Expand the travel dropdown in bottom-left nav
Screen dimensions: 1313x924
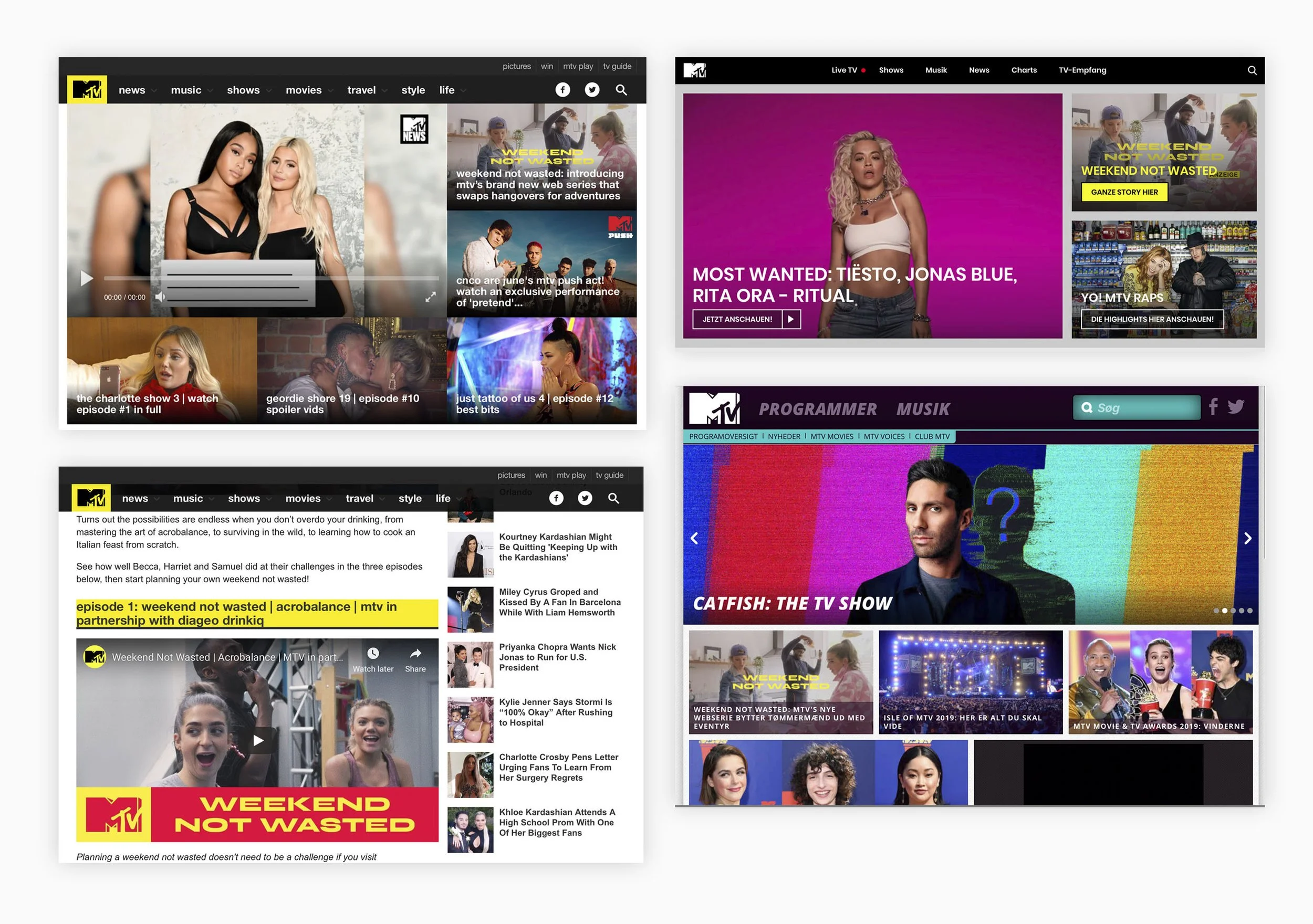[x=382, y=499]
